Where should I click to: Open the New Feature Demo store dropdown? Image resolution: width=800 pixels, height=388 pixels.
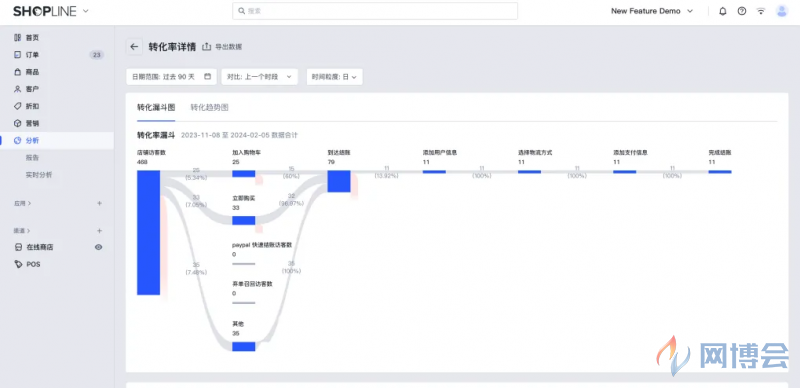point(652,11)
